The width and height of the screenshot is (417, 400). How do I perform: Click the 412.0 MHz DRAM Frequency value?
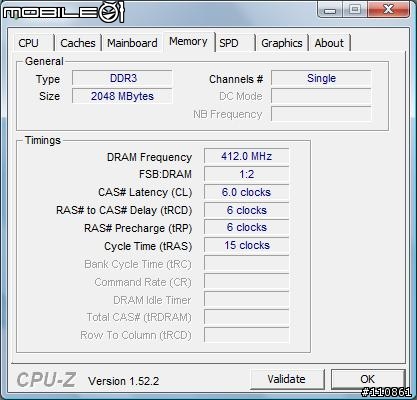[x=247, y=156]
